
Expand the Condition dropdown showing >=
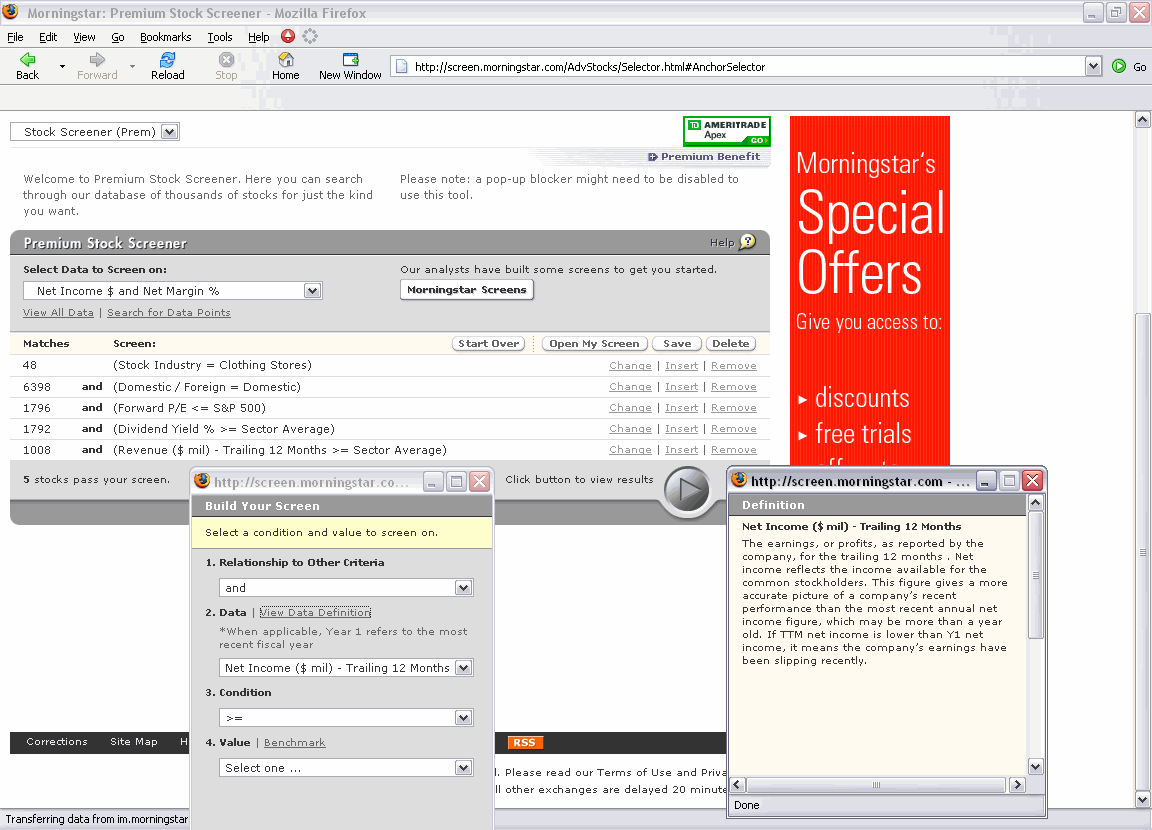(462, 718)
